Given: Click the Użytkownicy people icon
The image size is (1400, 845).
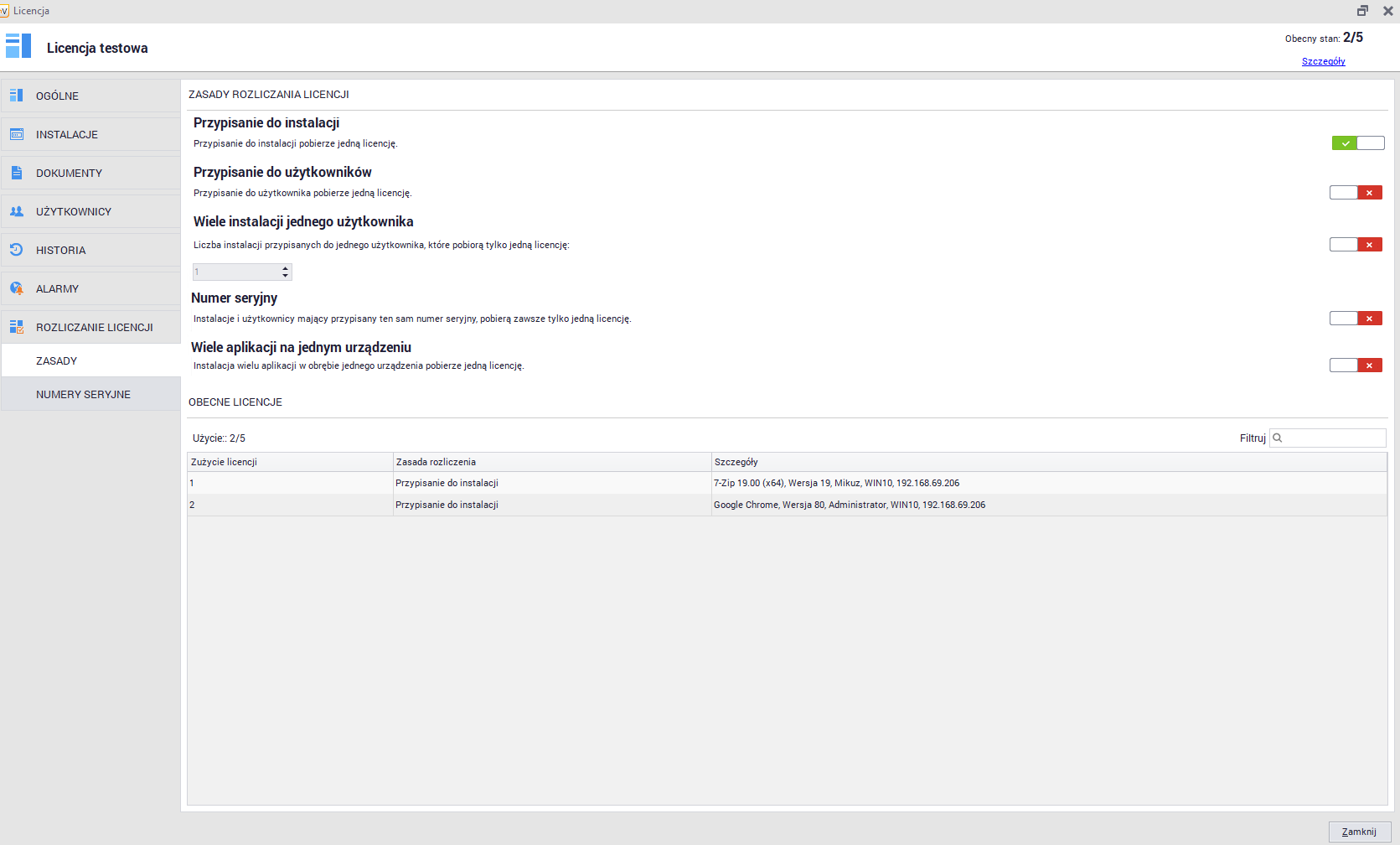Looking at the screenshot, I should pos(17,211).
